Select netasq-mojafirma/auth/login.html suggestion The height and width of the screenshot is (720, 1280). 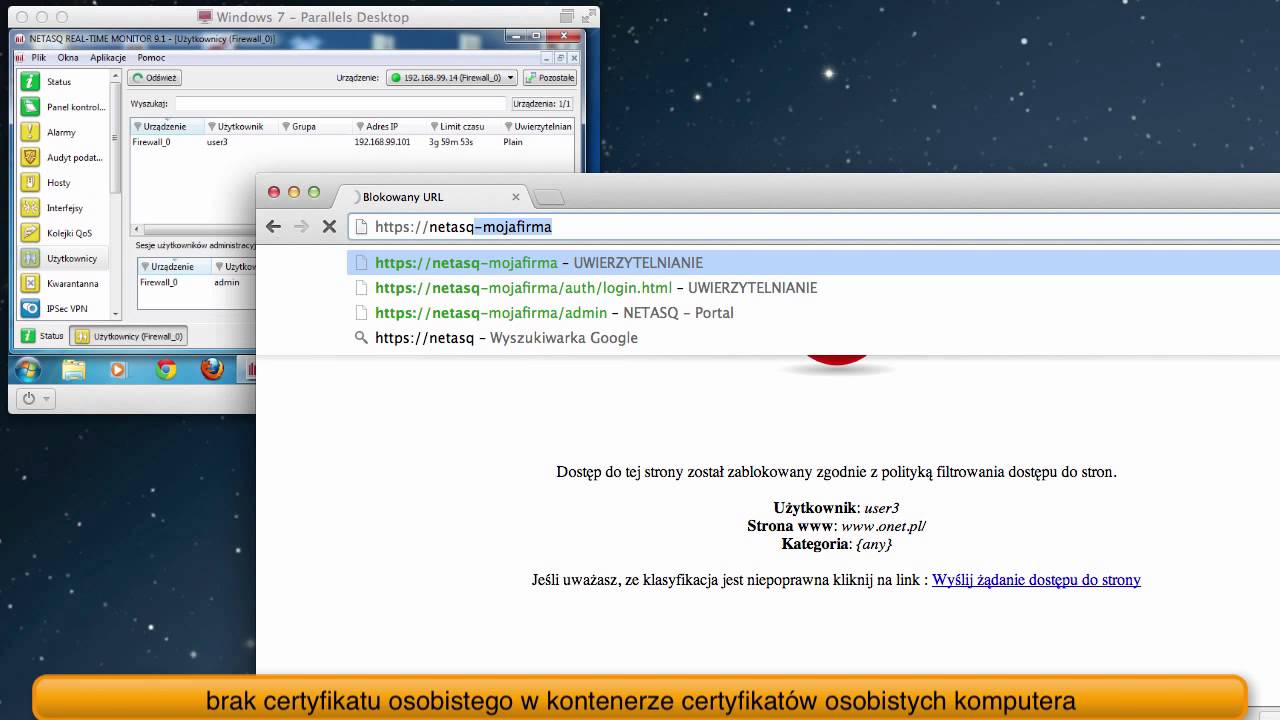point(813,288)
